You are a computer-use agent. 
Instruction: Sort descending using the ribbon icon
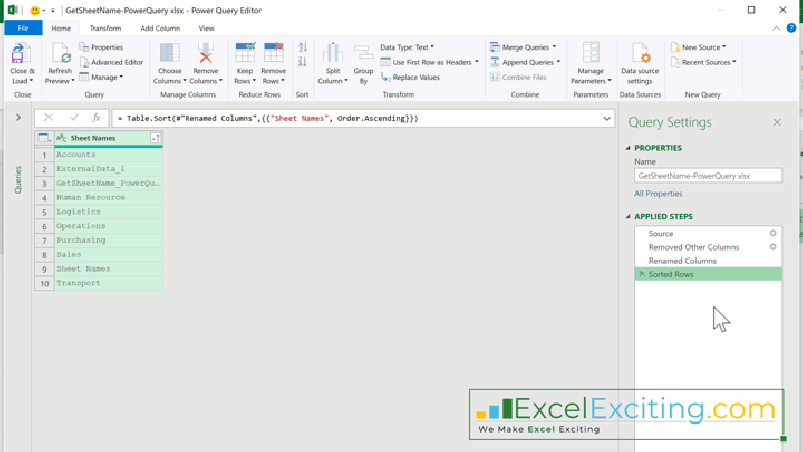pos(302,61)
